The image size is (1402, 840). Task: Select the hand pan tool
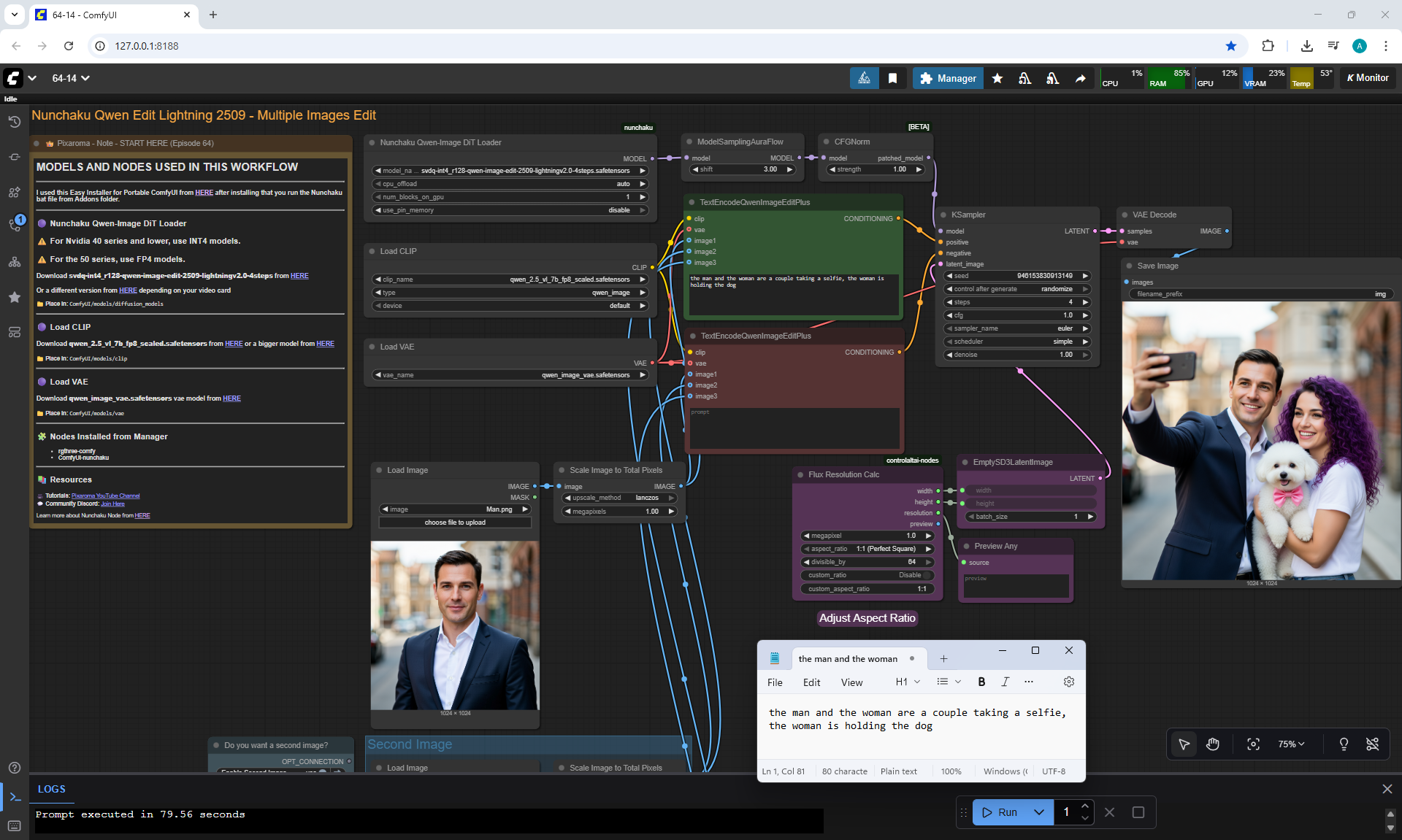(x=1213, y=744)
